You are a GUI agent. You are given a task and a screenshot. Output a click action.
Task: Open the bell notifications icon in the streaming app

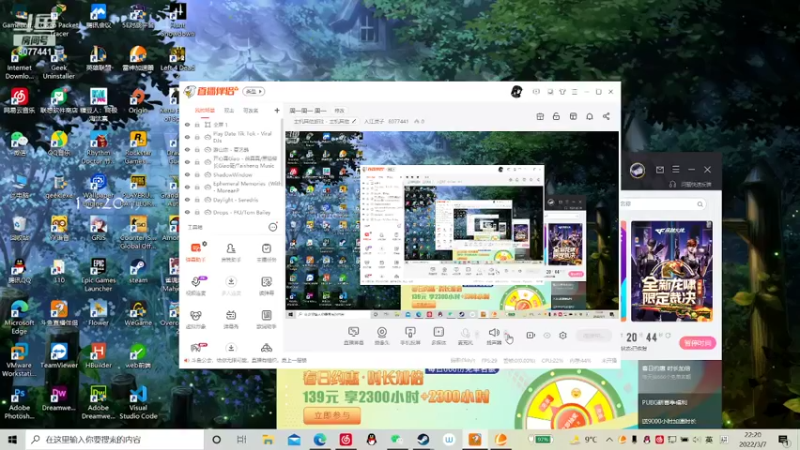click(x=589, y=116)
